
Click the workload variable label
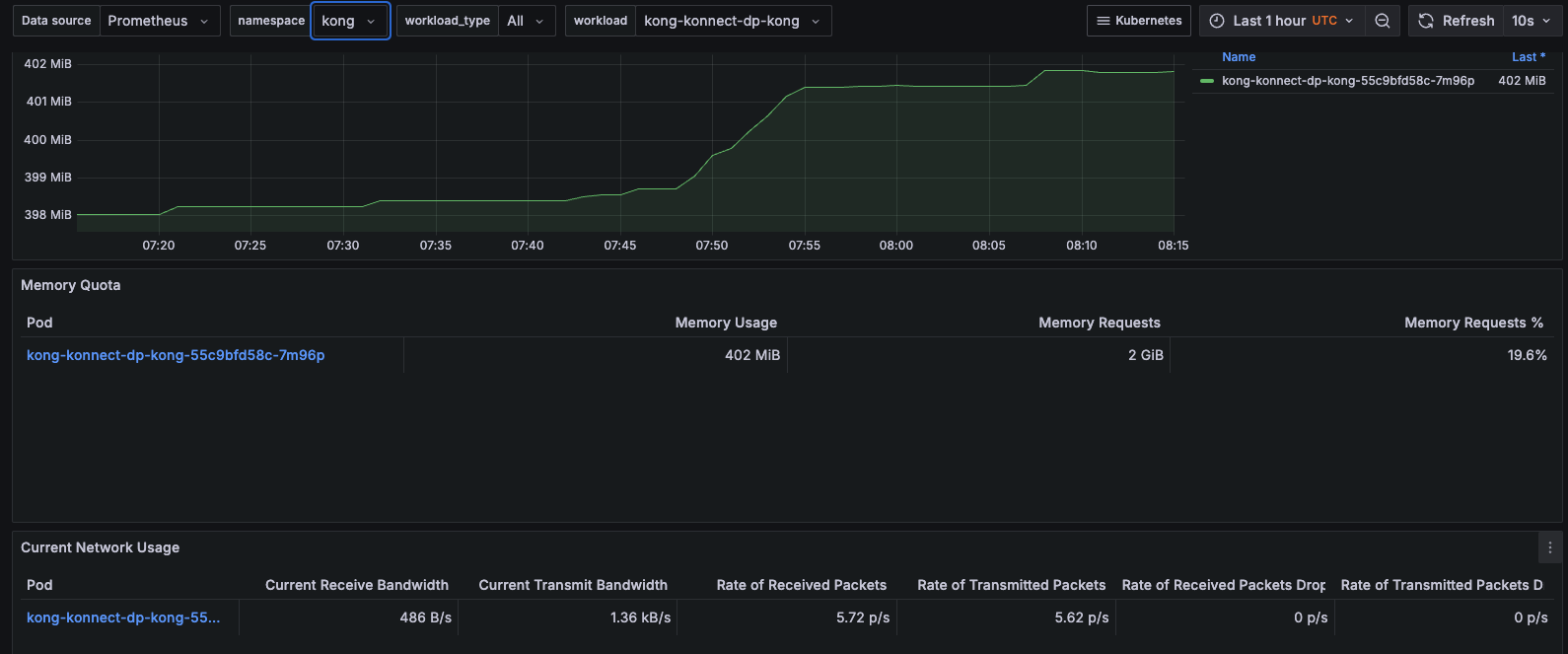click(x=601, y=21)
